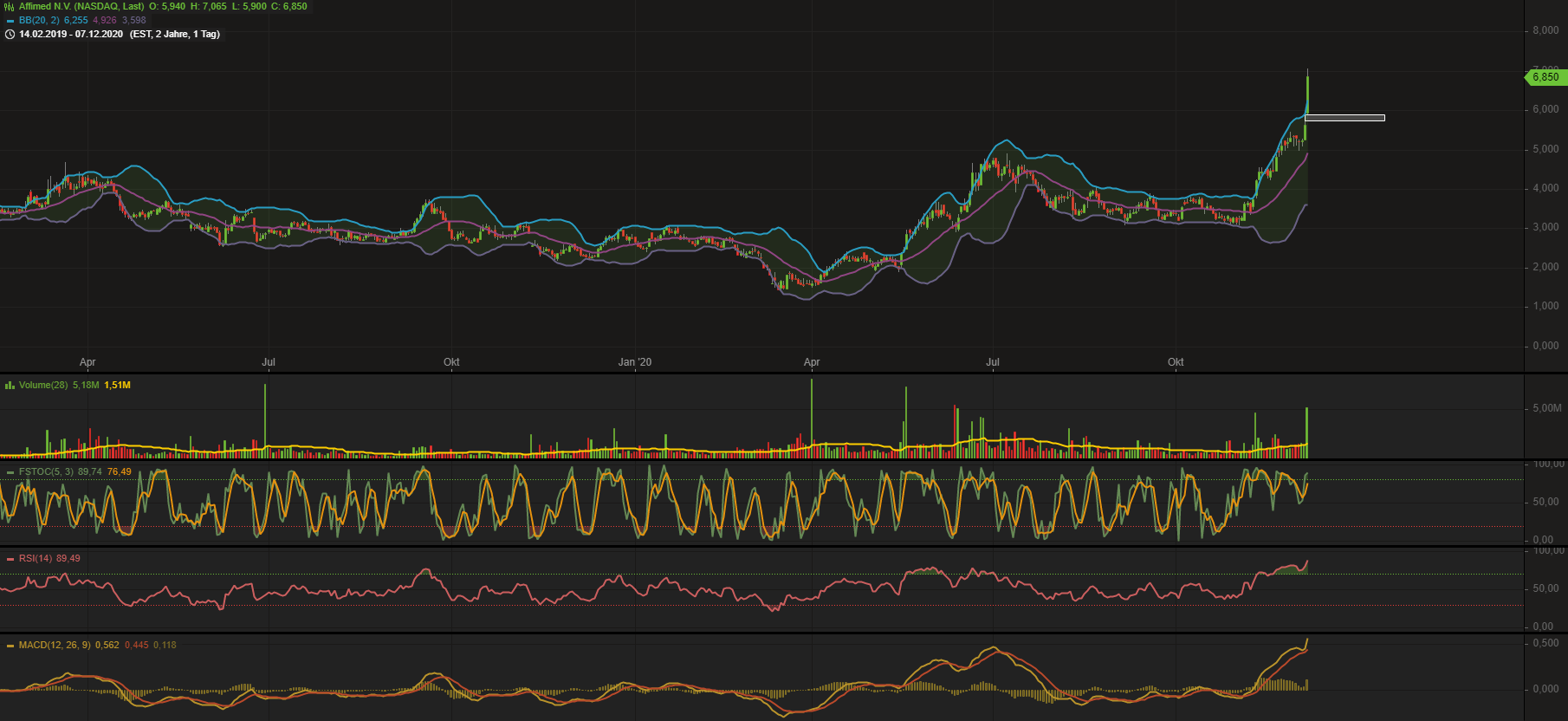Click the Jan '20 label on time axis
Viewport: 1568px width, 721px height.
pyautogui.click(x=634, y=362)
